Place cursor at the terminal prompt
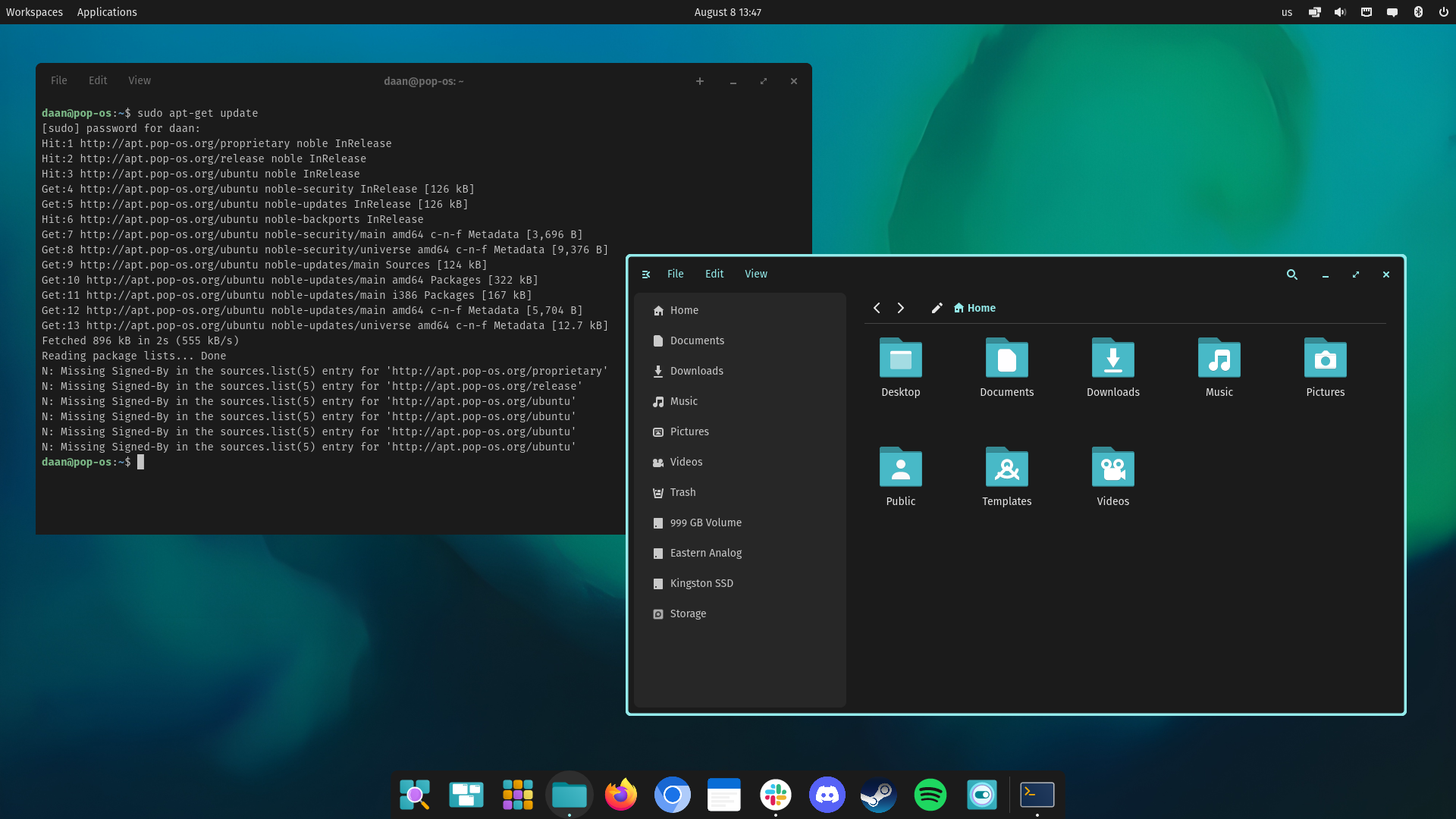The width and height of the screenshot is (1456, 819). coord(141,462)
